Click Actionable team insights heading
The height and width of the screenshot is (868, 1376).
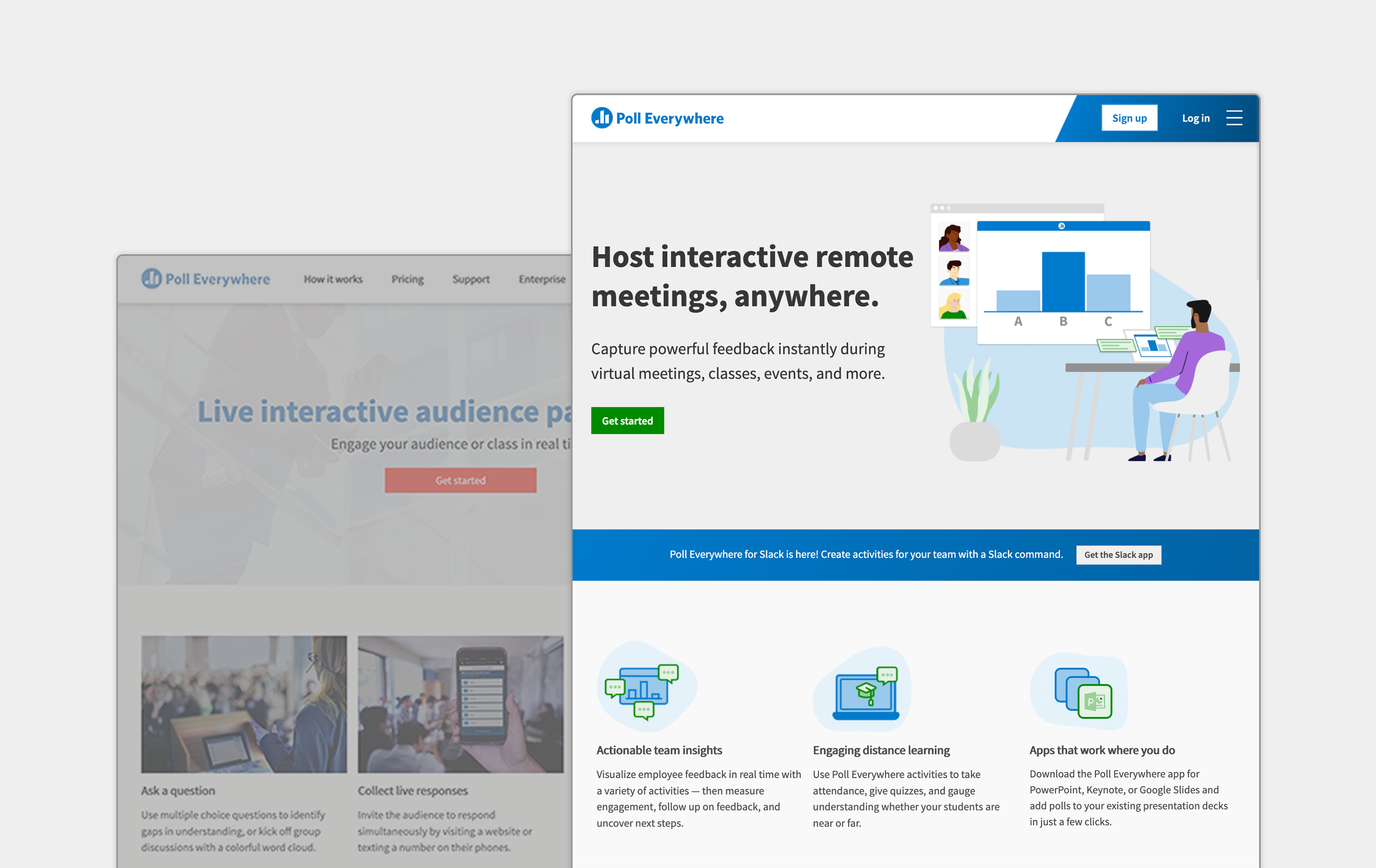[659, 750]
